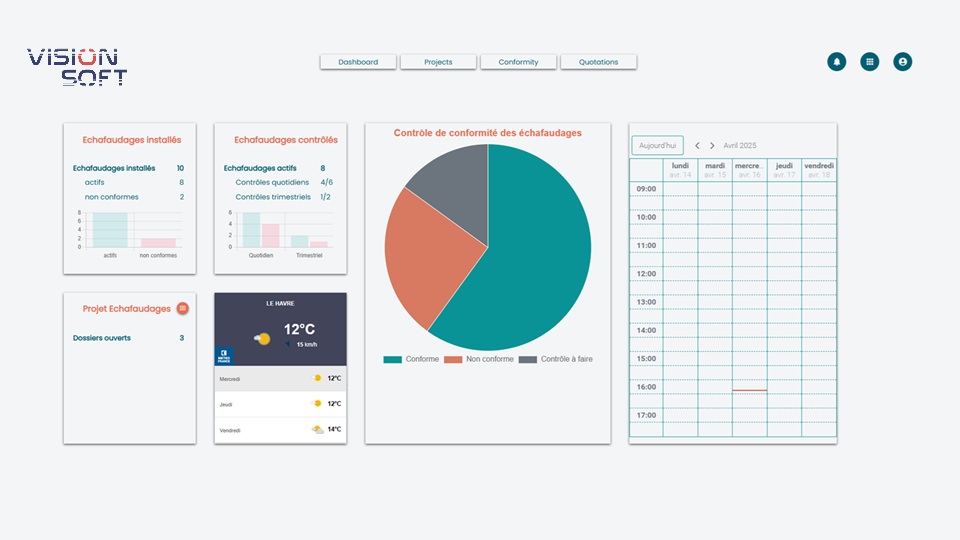Select the Mercredi forecast row
960x540 pixels.
click(280, 379)
